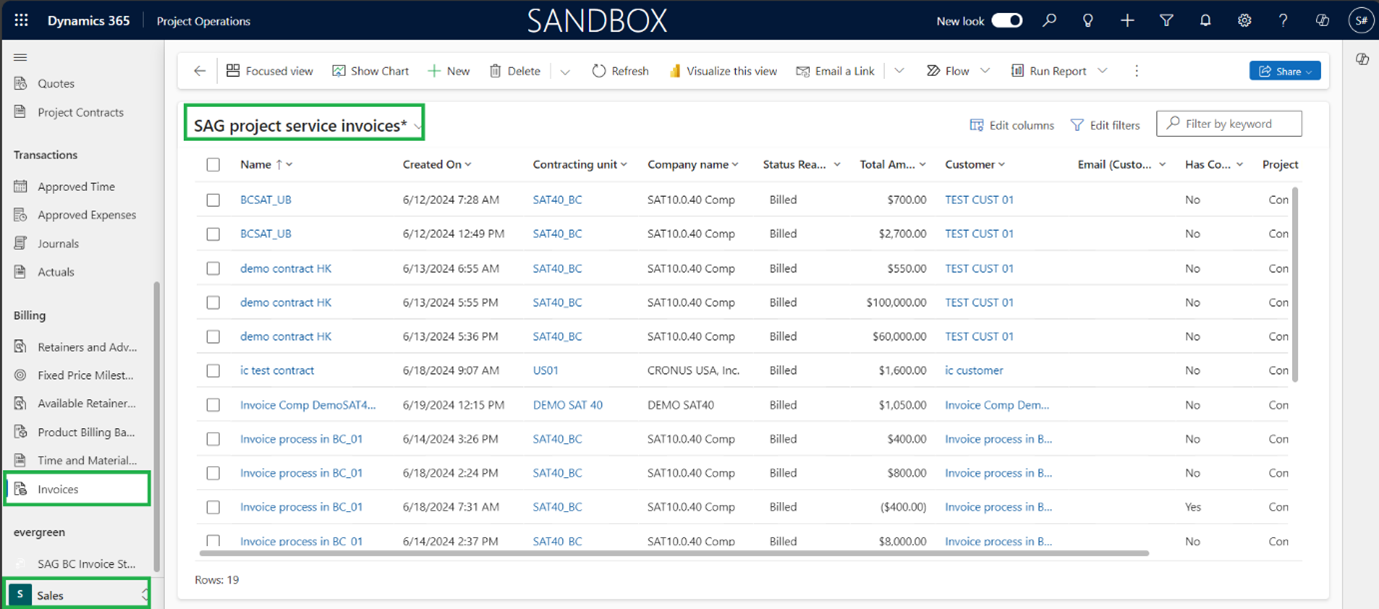Screen dimensions: 1379x609
Task: Open the Customer column menu
Action: pos(975,164)
